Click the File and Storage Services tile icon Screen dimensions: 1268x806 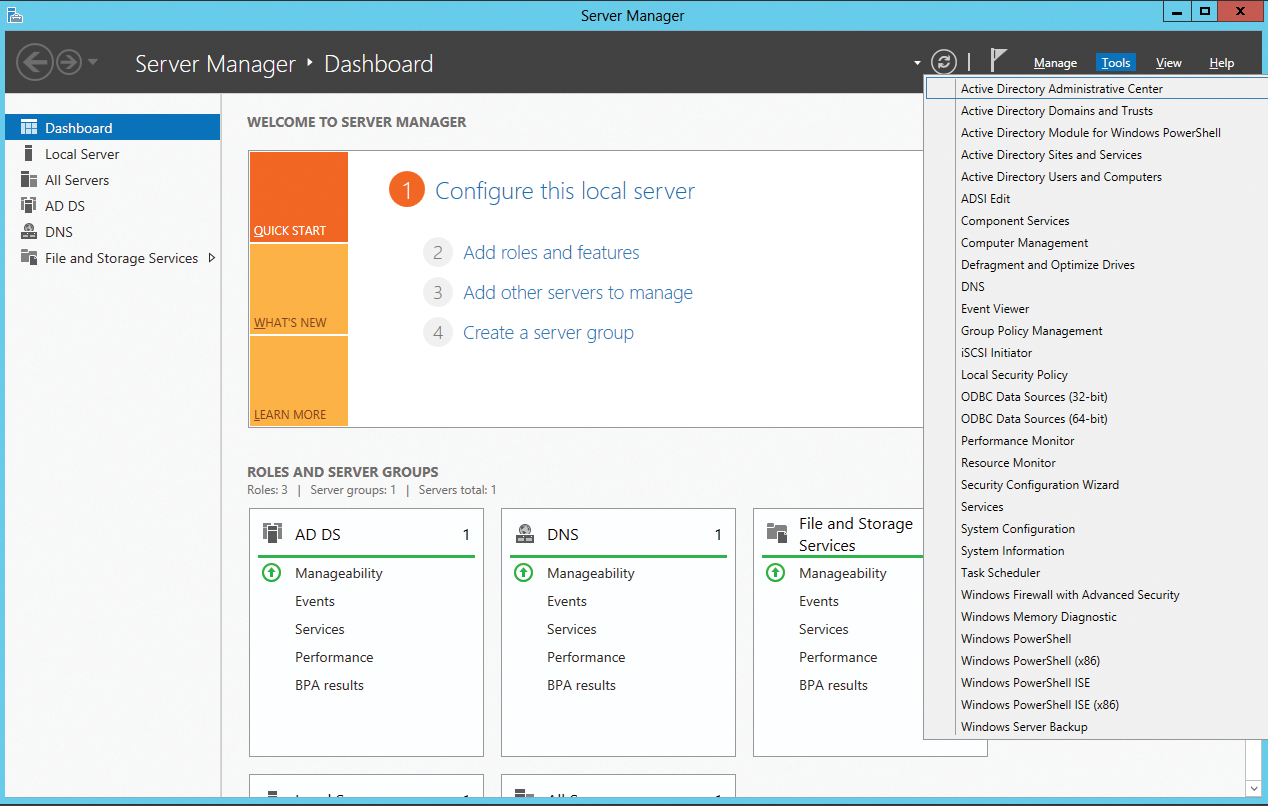tap(777, 531)
